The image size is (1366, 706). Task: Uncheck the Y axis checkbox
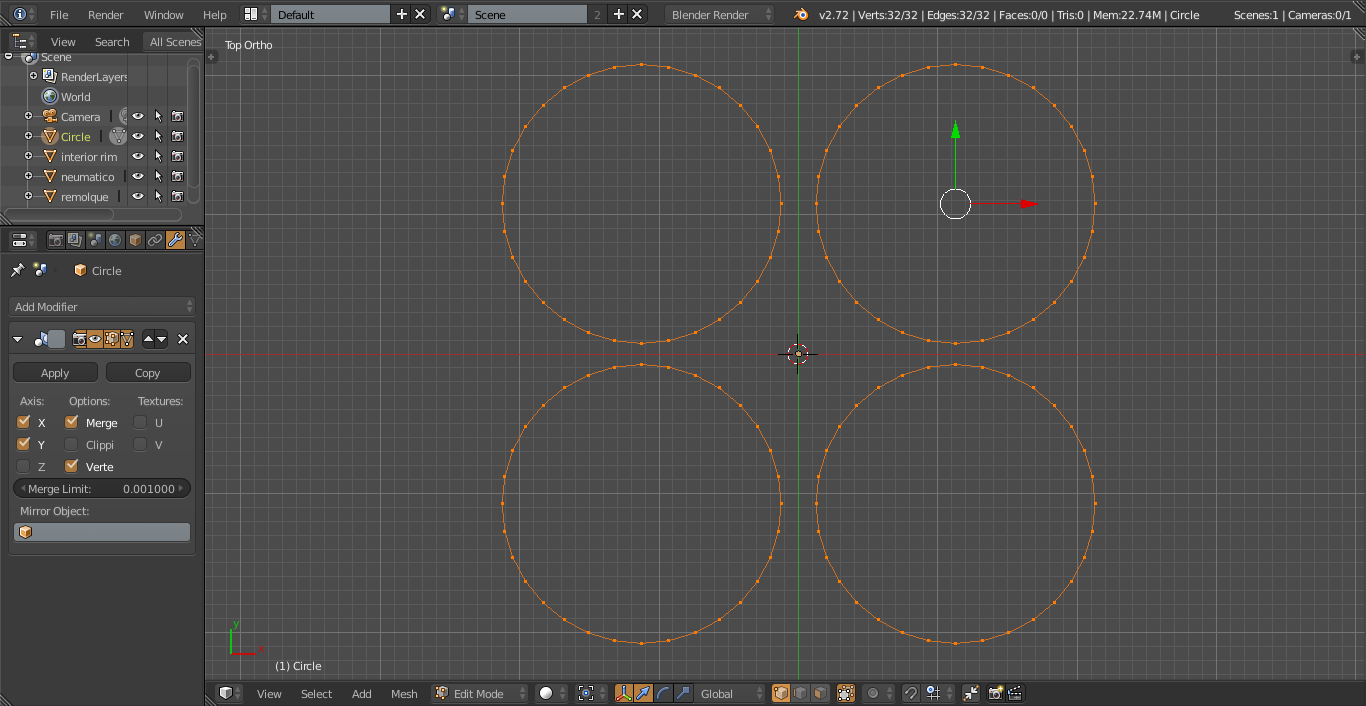coord(24,444)
